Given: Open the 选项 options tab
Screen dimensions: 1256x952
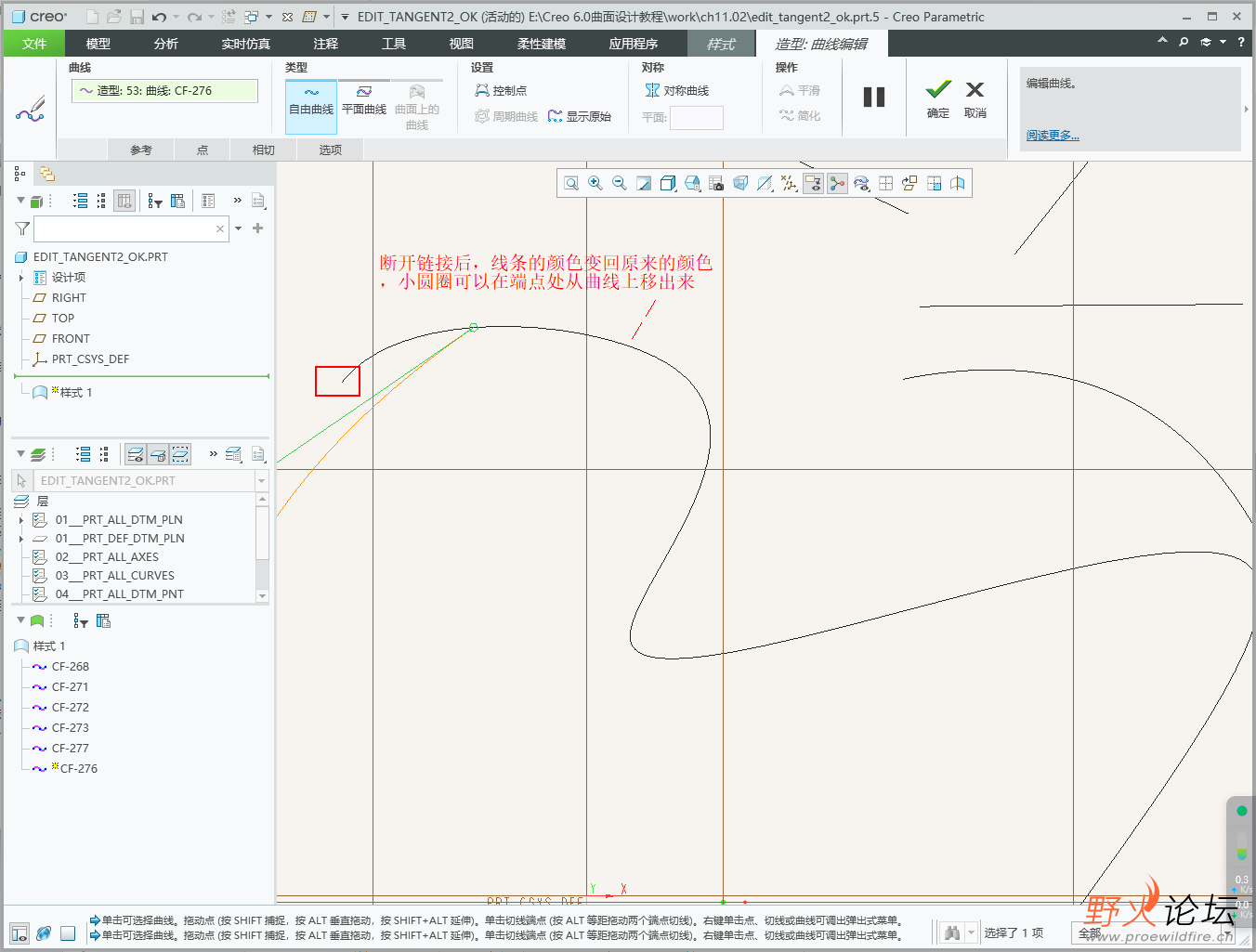Looking at the screenshot, I should coord(331,150).
